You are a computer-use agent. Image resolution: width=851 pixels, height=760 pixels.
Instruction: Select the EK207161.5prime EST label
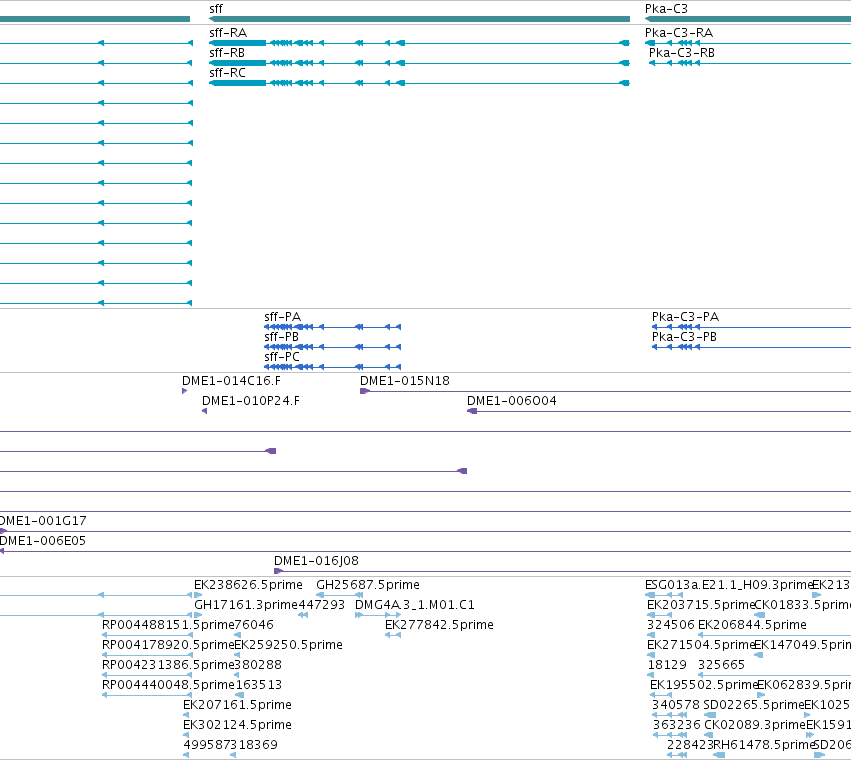(238, 706)
